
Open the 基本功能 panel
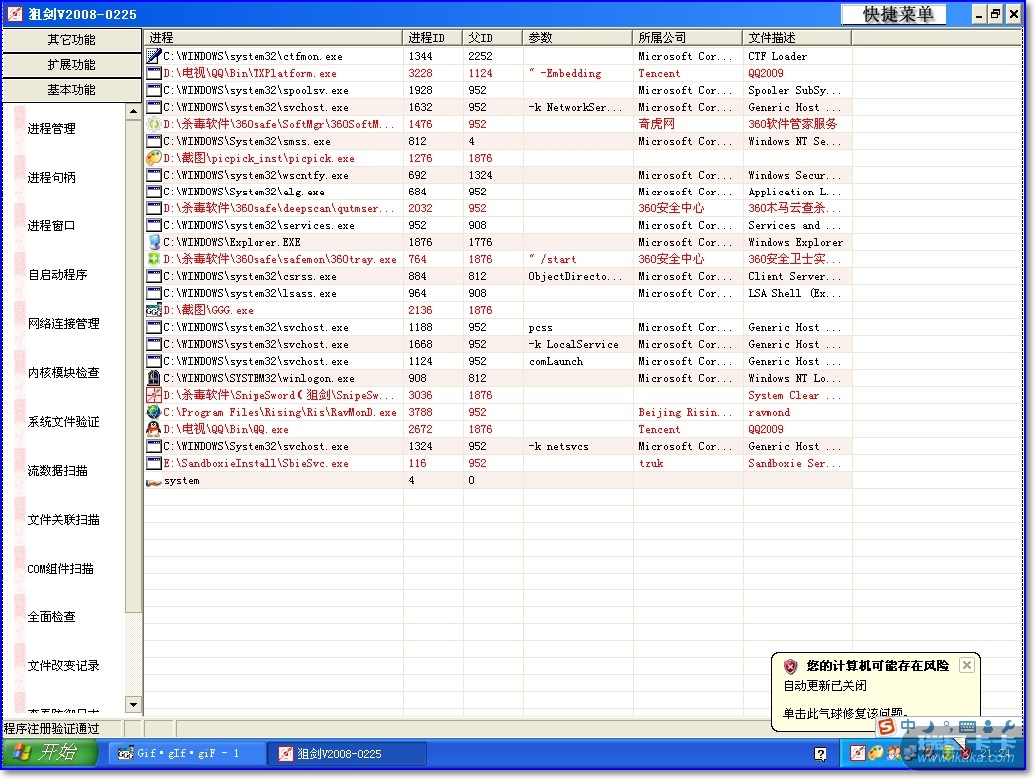pos(71,90)
